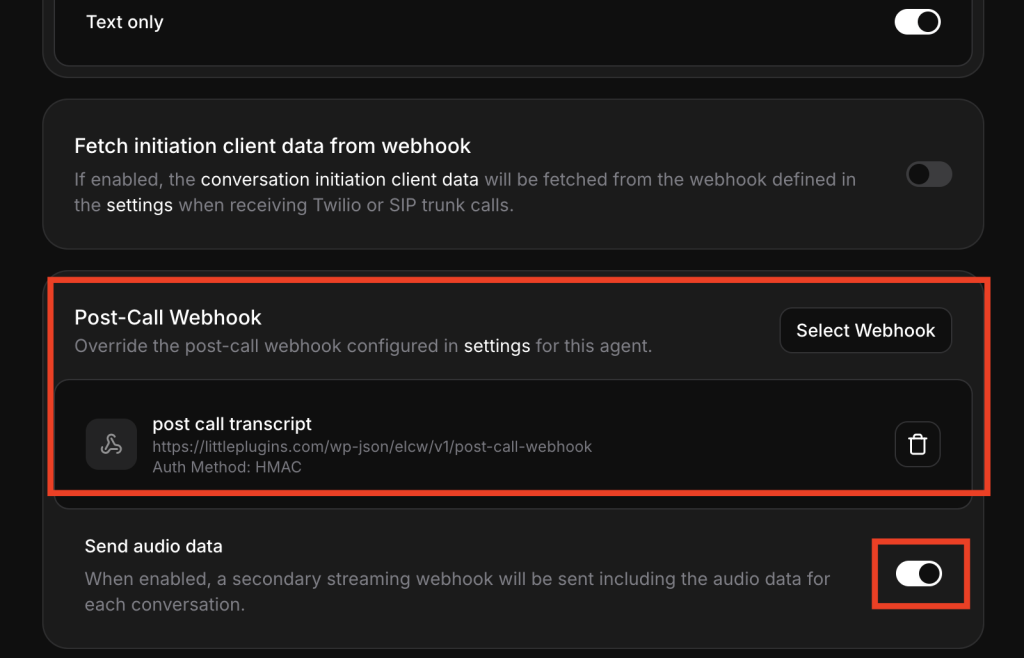Enable Fetch initiation client data from webhook
This screenshot has width=1024, height=658.
tap(928, 175)
